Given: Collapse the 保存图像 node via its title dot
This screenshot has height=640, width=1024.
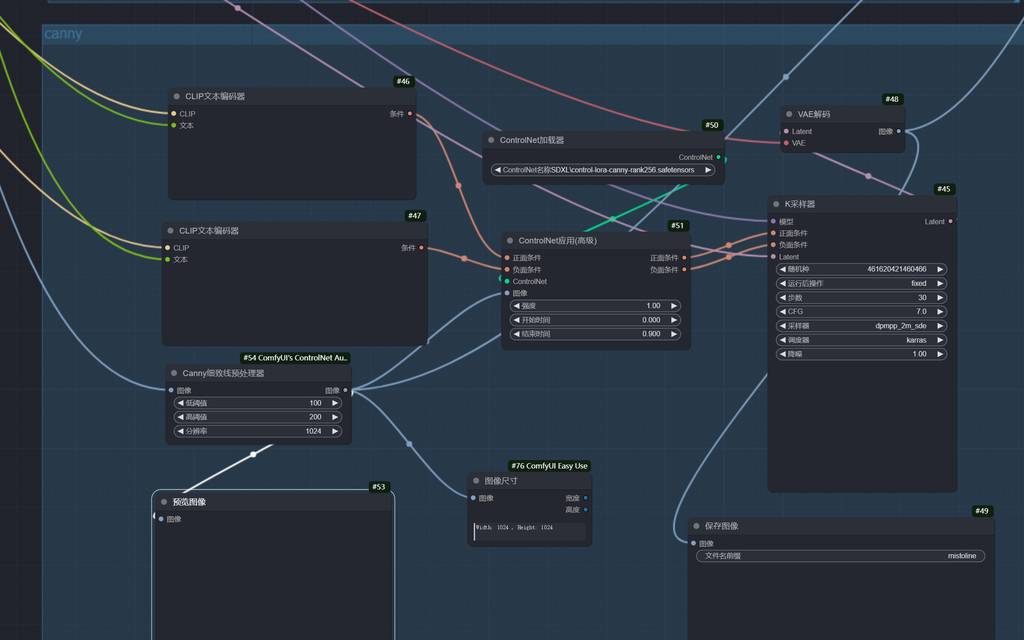Looking at the screenshot, I should (x=696, y=526).
